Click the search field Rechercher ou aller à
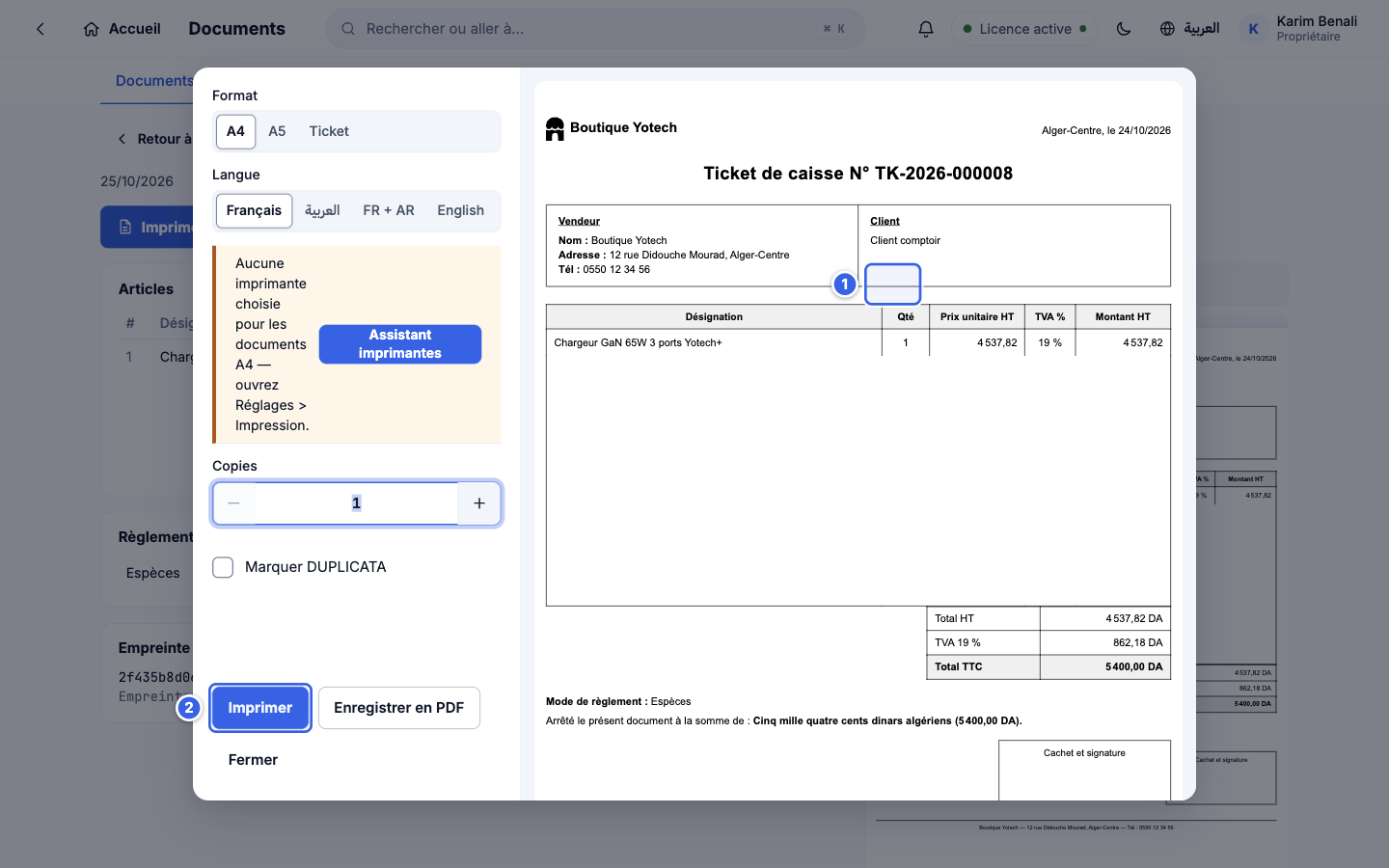The width and height of the screenshot is (1389, 868). pos(595,29)
